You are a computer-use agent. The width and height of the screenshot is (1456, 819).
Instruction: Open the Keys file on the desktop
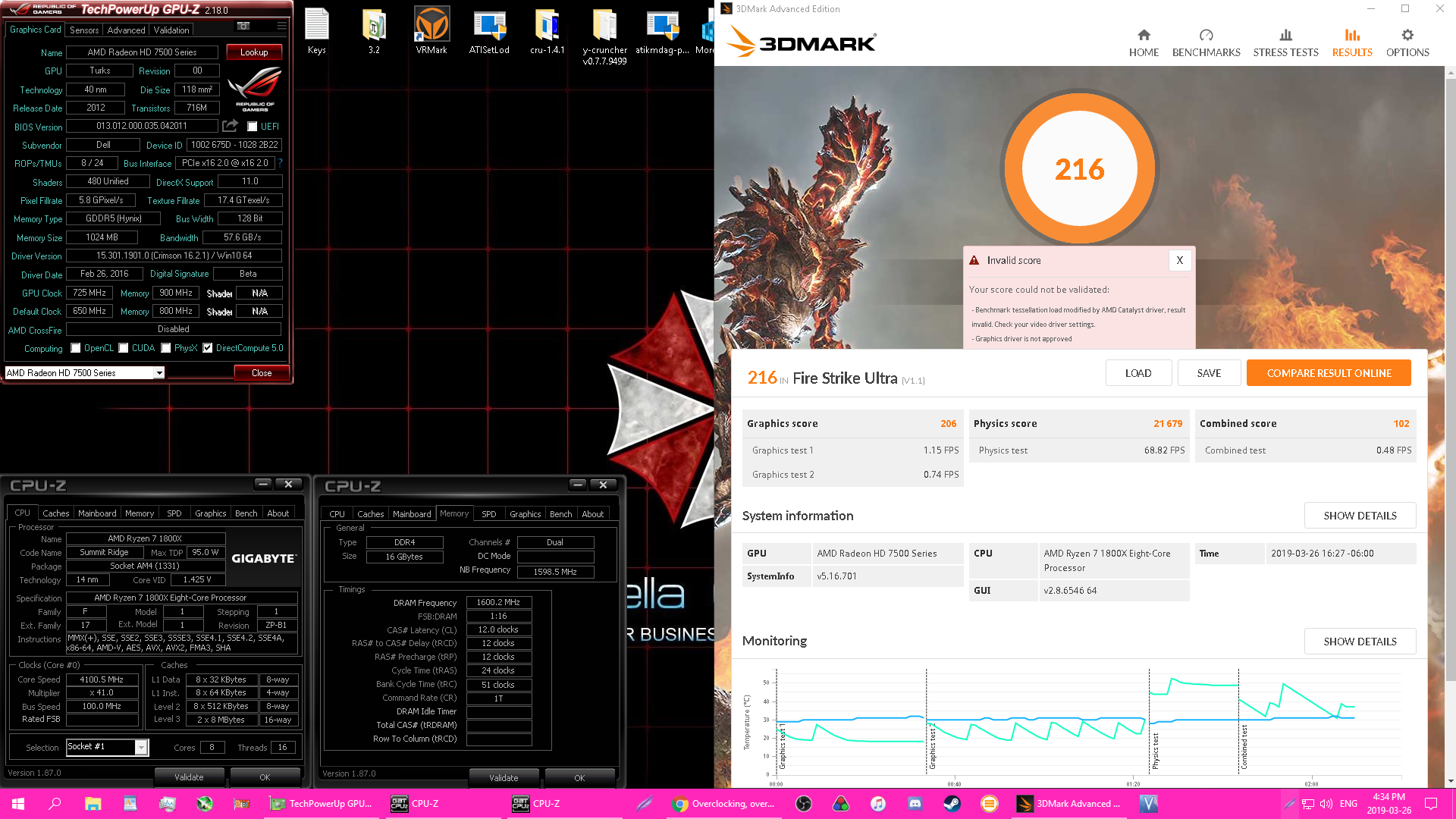point(317,31)
